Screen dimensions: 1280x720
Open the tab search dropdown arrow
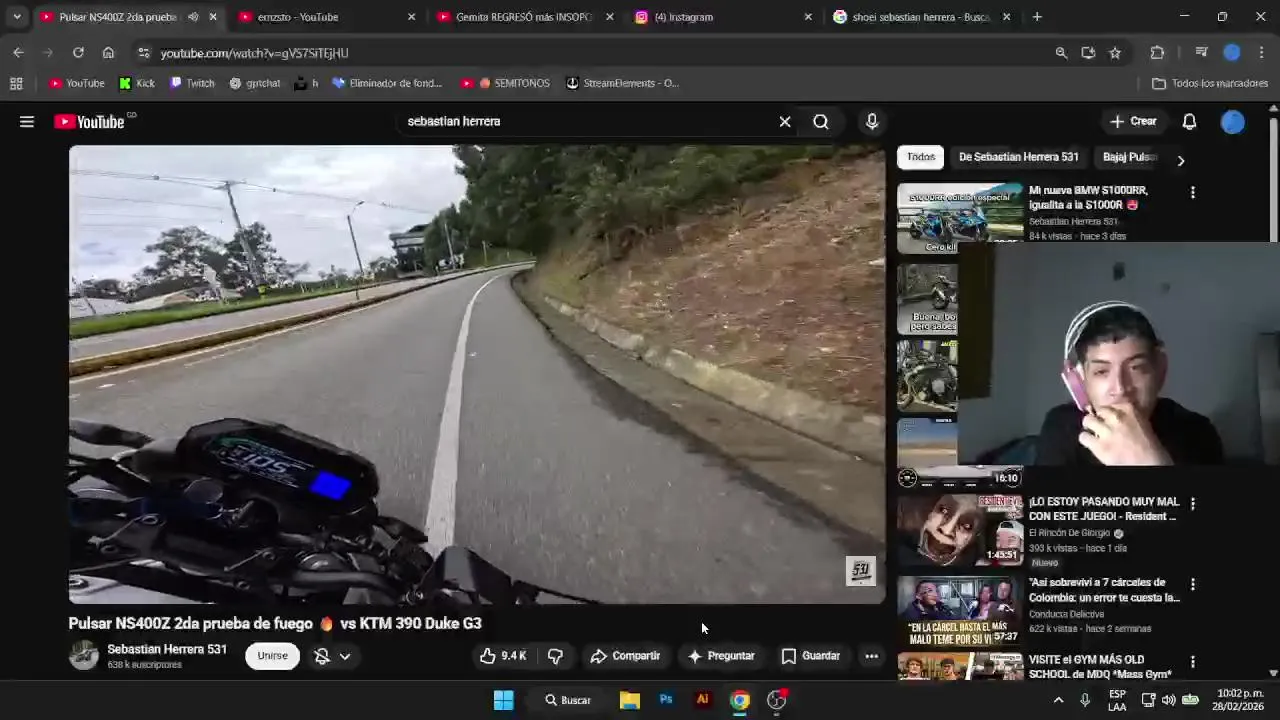[x=16, y=17]
